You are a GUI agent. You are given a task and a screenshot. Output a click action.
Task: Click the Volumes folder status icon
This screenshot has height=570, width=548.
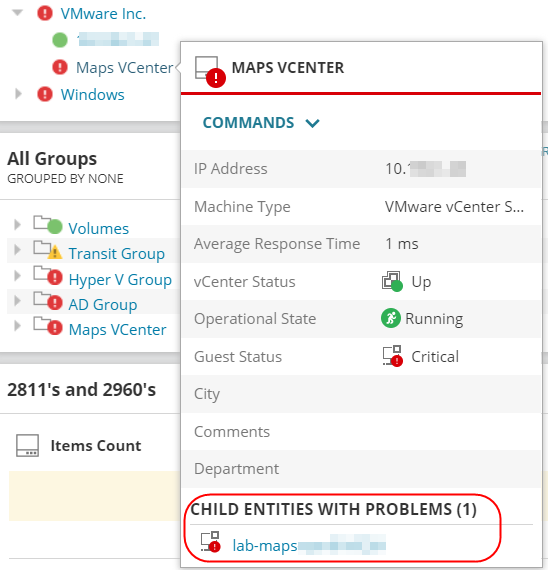pos(48,225)
